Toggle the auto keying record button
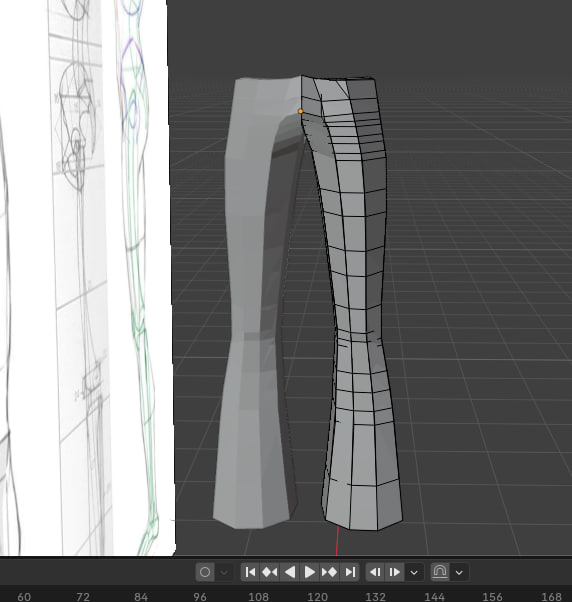Image resolution: width=572 pixels, height=602 pixels. coord(205,572)
